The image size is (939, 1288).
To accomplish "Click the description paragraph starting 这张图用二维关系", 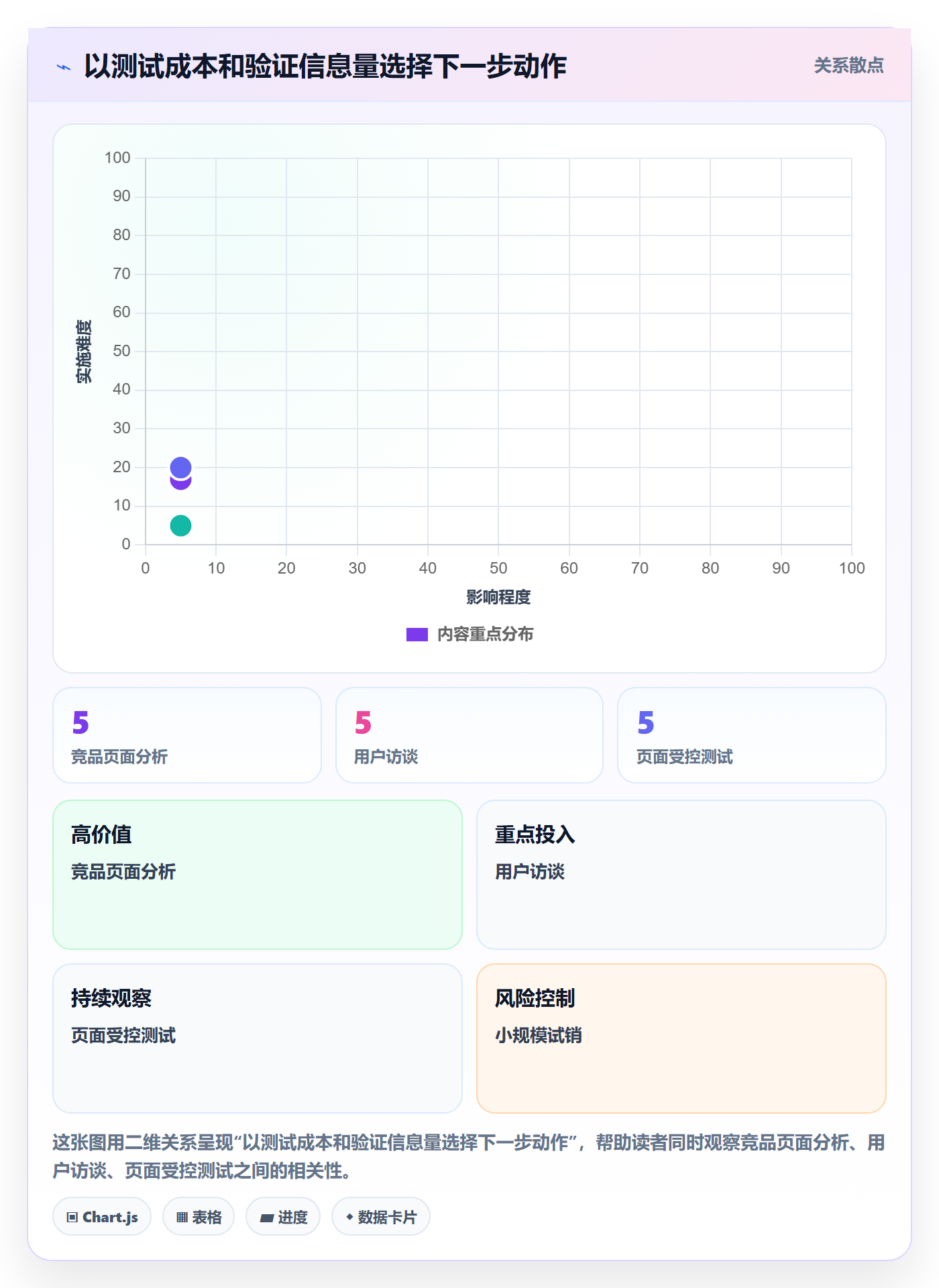I will pos(469,1157).
